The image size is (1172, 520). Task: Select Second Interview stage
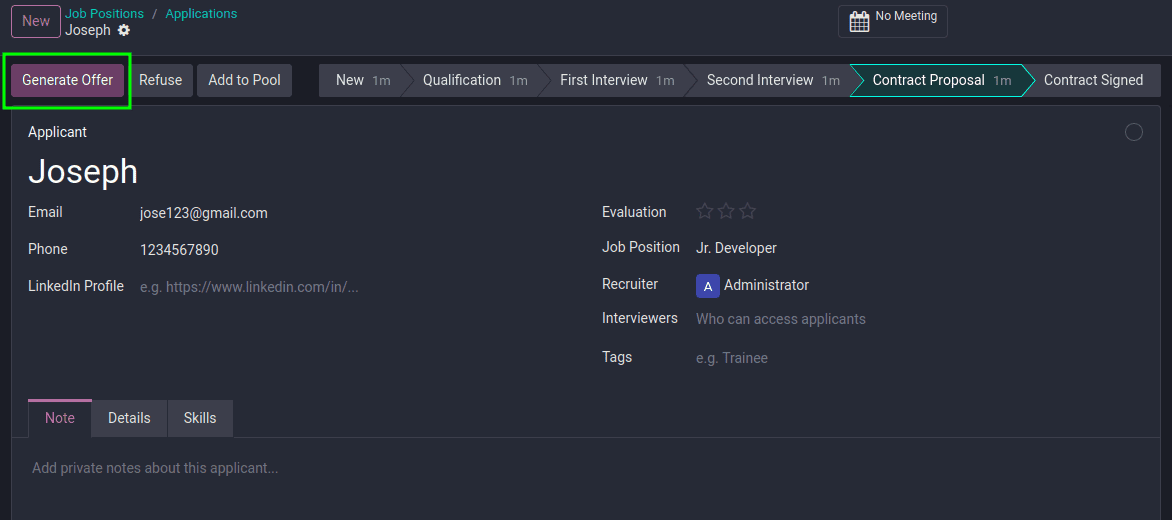pyautogui.click(x=773, y=80)
